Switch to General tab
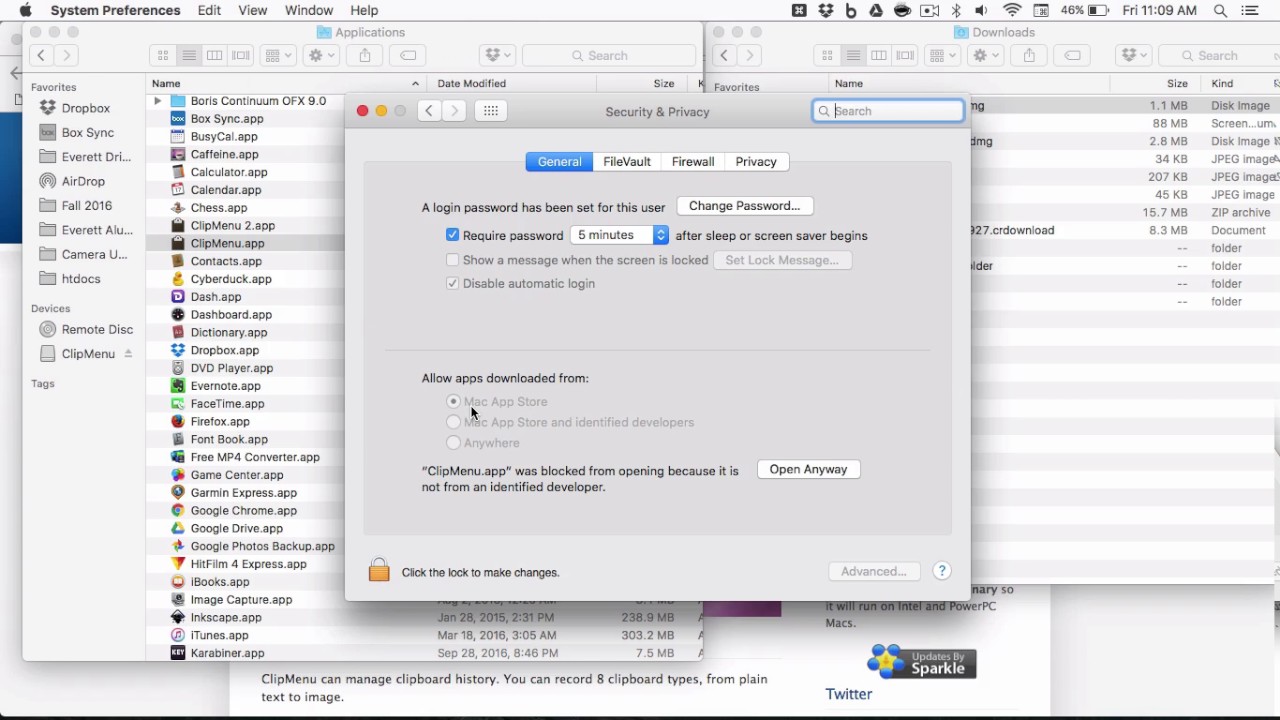This screenshot has height=720, width=1280. 559,162
